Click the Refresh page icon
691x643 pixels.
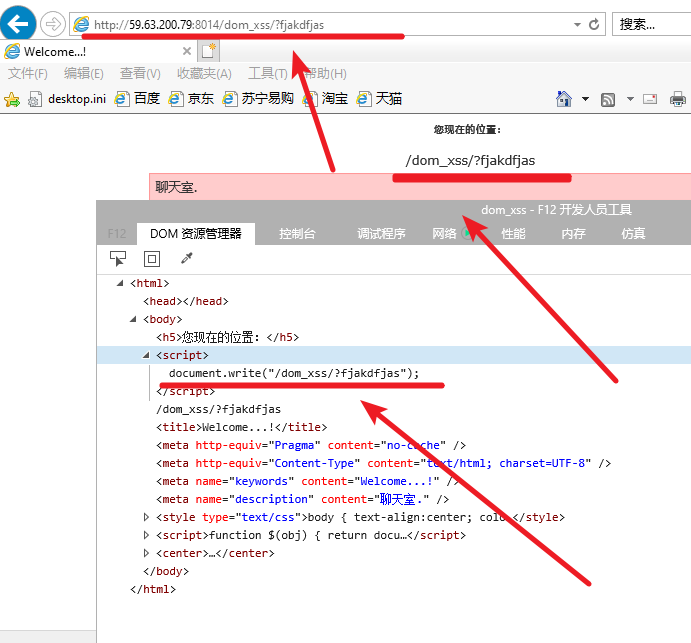(x=594, y=24)
